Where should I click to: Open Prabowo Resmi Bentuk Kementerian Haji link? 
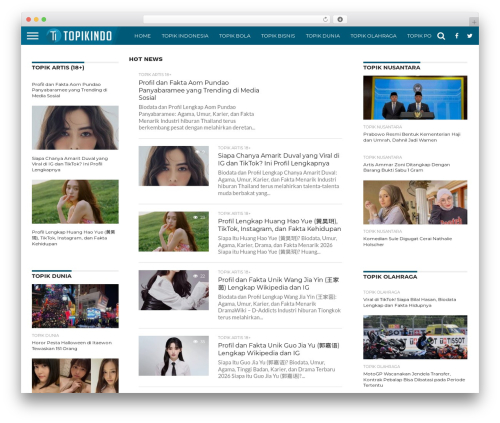(412, 137)
